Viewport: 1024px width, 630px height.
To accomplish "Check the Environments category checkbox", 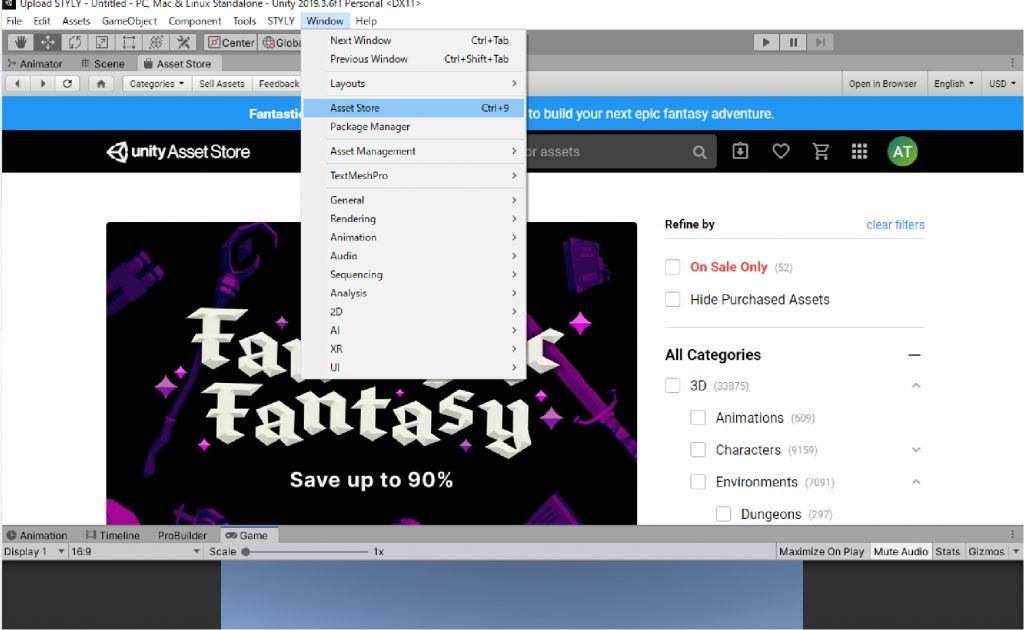I will point(698,482).
